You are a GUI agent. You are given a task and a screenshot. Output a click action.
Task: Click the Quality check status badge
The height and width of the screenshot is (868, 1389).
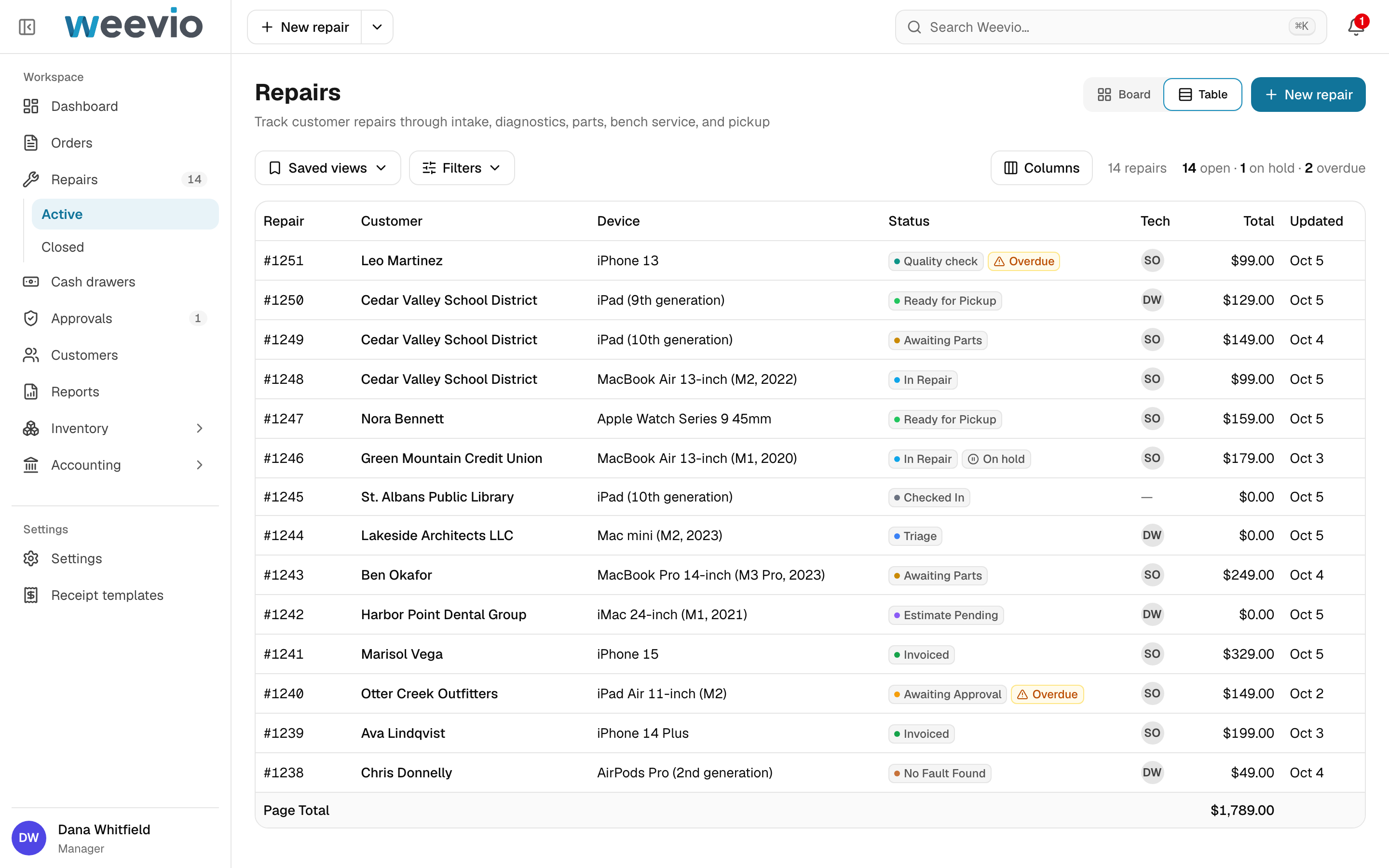coord(936,262)
